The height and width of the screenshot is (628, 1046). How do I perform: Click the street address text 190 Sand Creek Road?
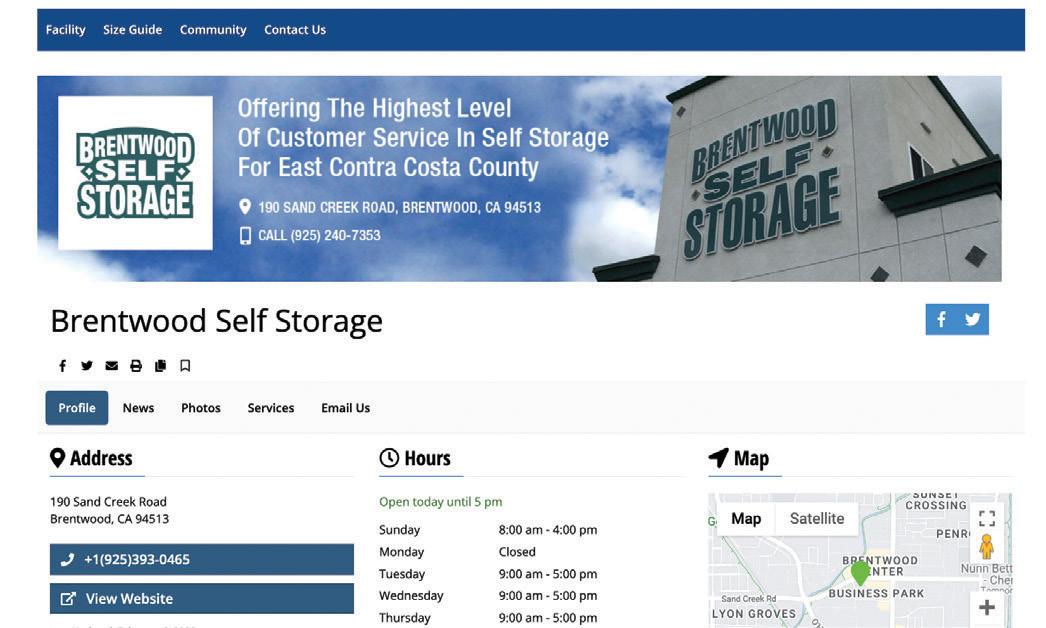pos(108,502)
